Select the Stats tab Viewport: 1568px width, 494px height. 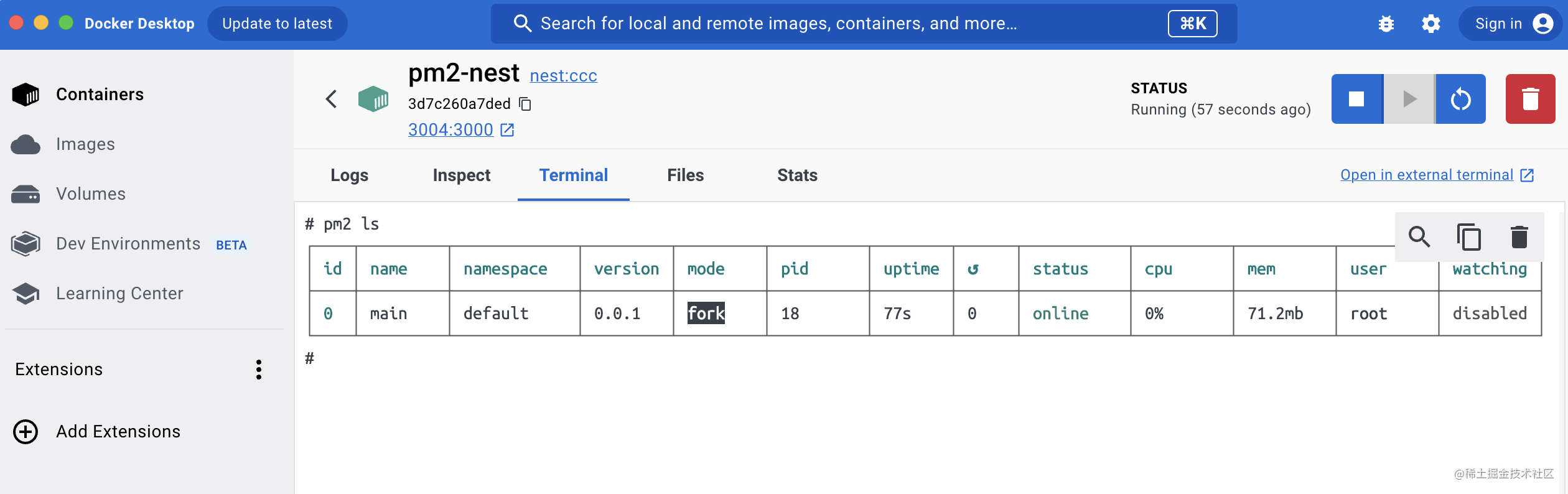pyautogui.click(x=797, y=175)
